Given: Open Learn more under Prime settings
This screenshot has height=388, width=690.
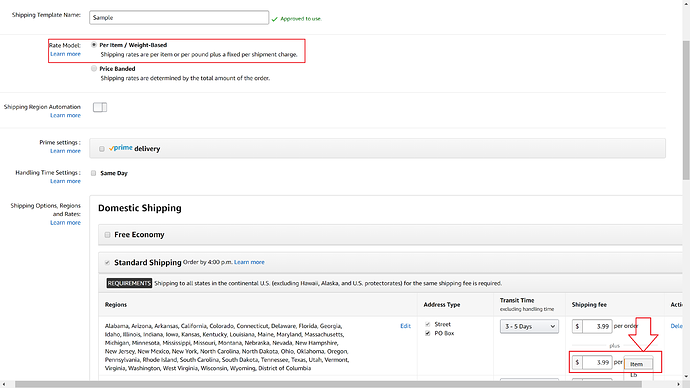Looking at the screenshot, I should (65, 151).
